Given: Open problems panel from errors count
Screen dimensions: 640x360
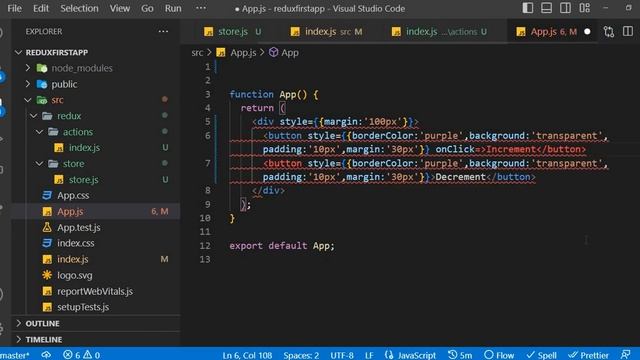Looking at the screenshot, I should [72, 355].
